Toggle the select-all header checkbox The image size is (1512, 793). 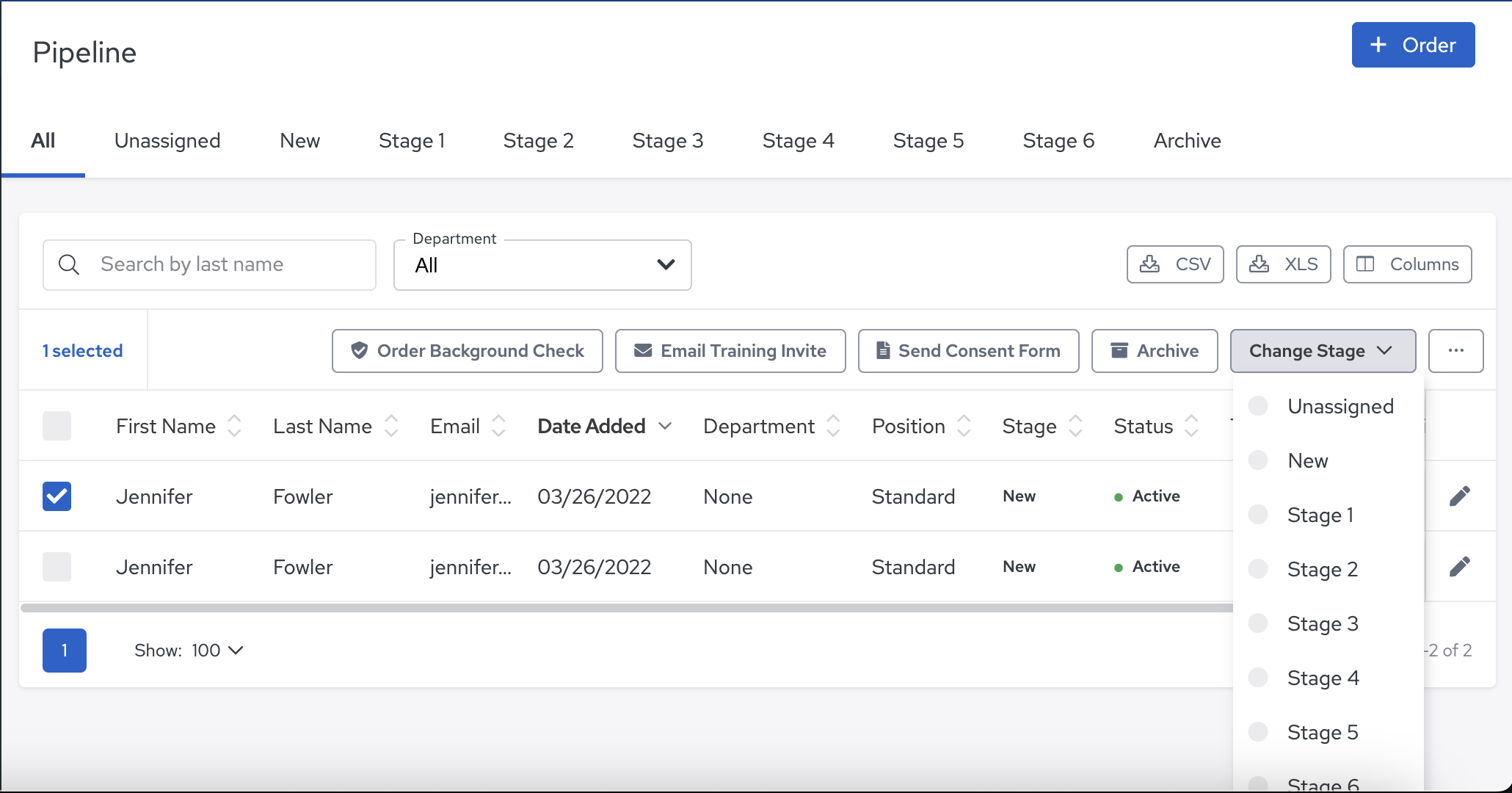57,426
